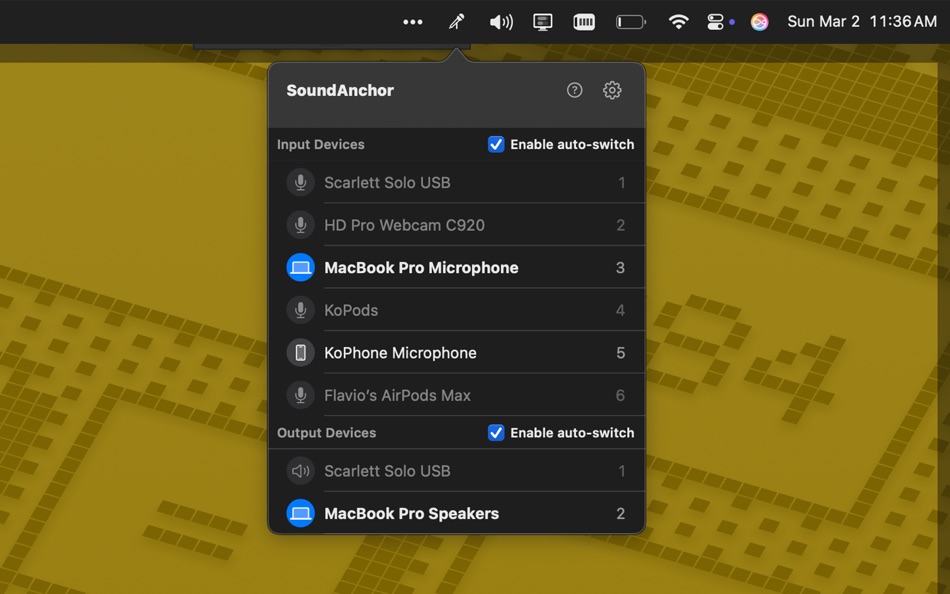Screen dimensions: 950x594
Task: Click priority number 5 of KoPhone Microphone
Action: [620, 353]
